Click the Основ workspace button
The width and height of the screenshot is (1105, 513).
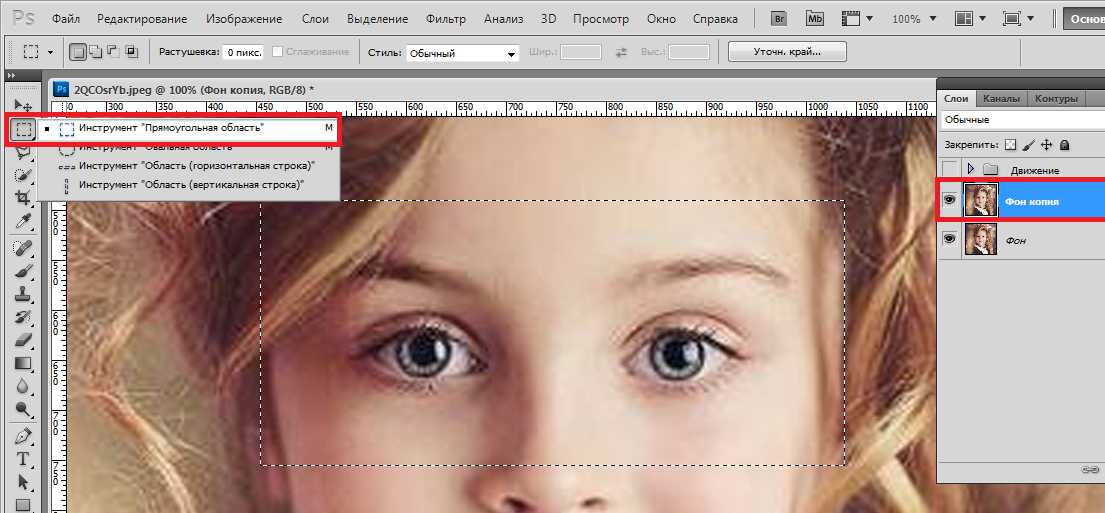coord(1084,19)
